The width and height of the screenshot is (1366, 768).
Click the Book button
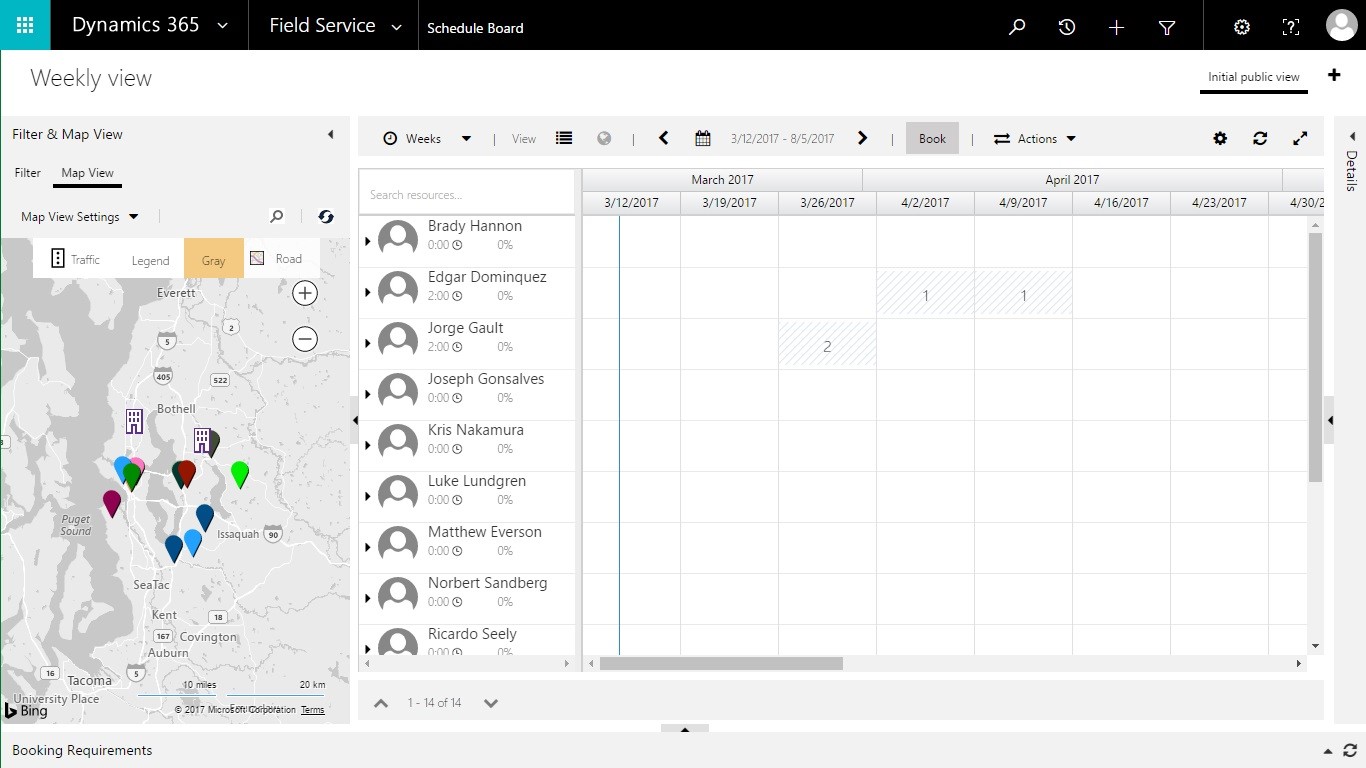[932, 139]
